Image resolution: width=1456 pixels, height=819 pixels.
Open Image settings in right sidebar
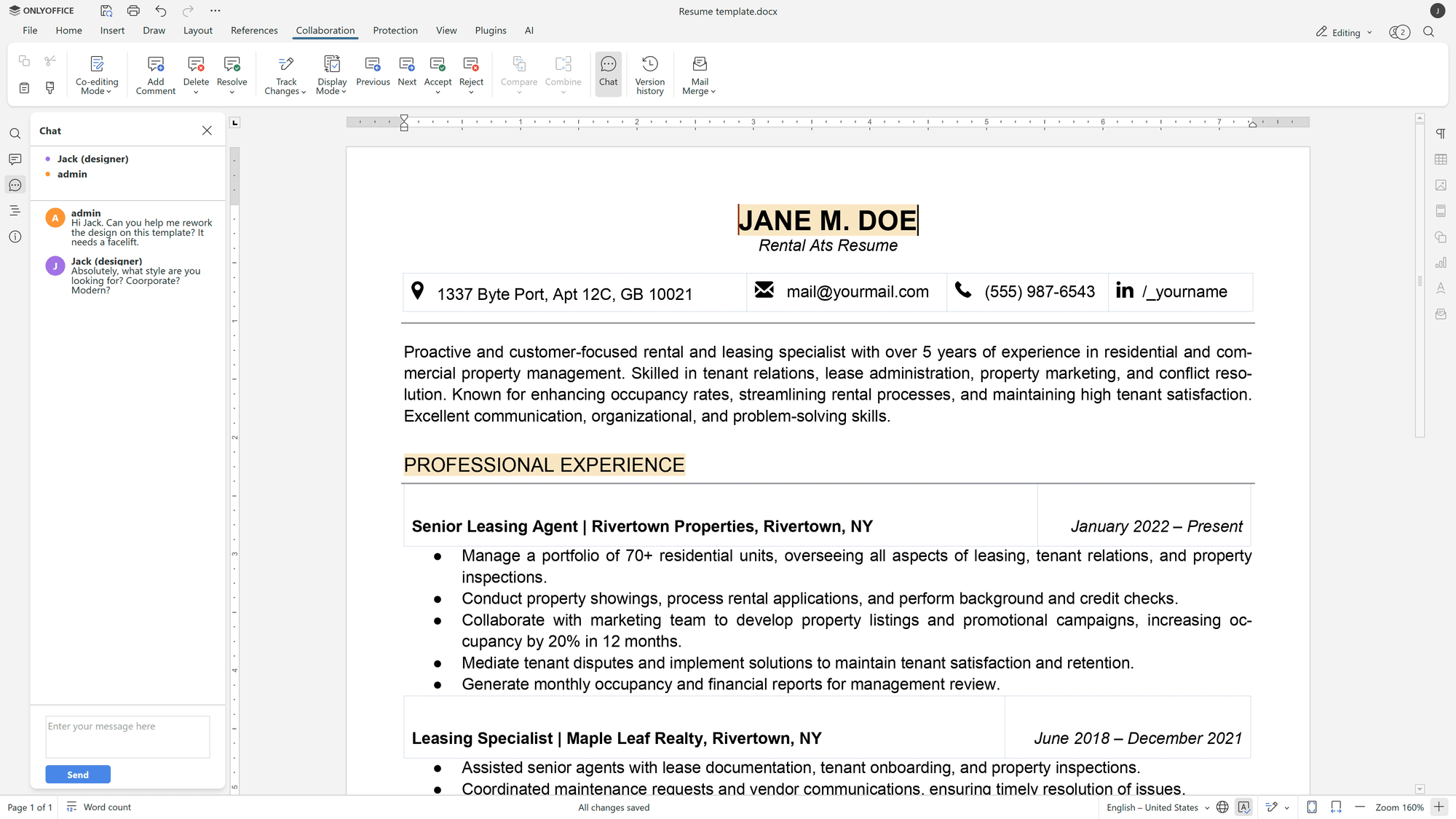click(x=1441, y=185)
